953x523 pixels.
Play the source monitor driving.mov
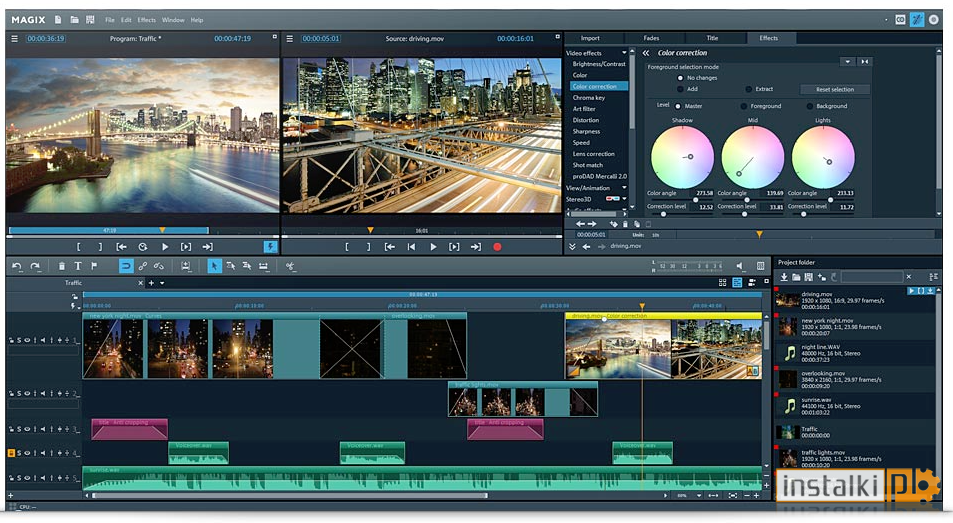[433, 247]
